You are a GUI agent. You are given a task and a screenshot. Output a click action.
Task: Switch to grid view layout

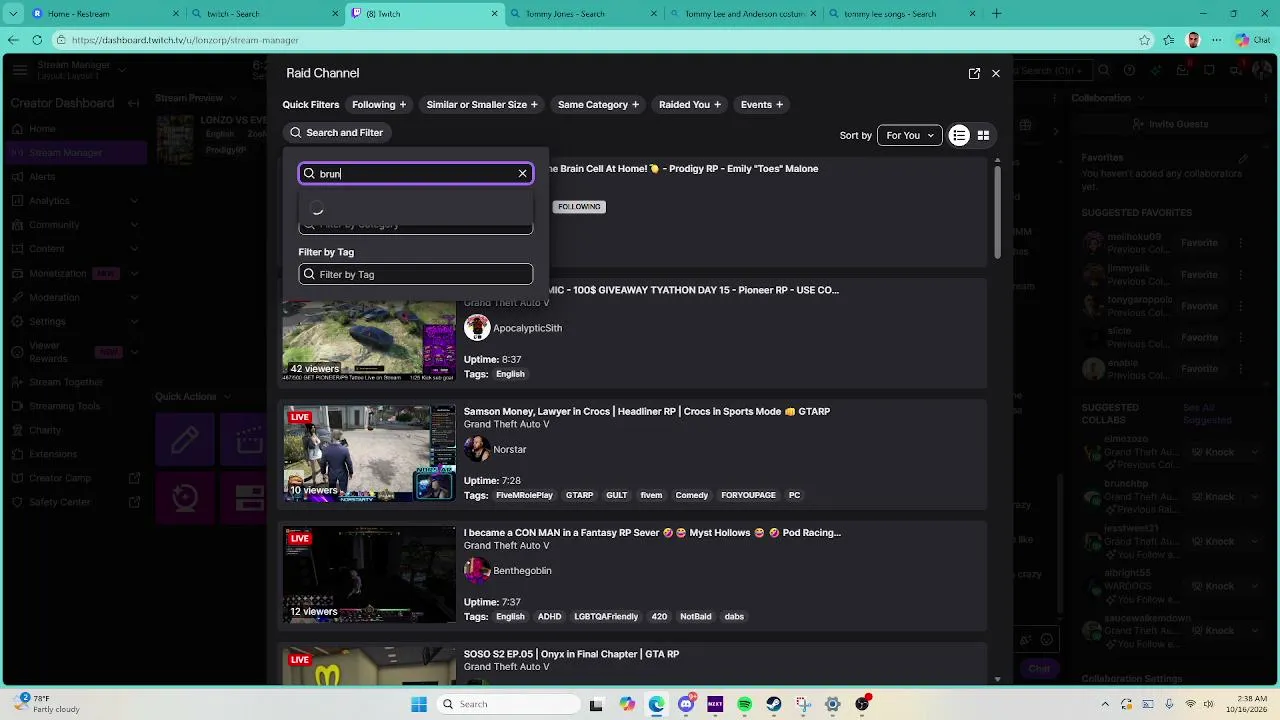983,136
